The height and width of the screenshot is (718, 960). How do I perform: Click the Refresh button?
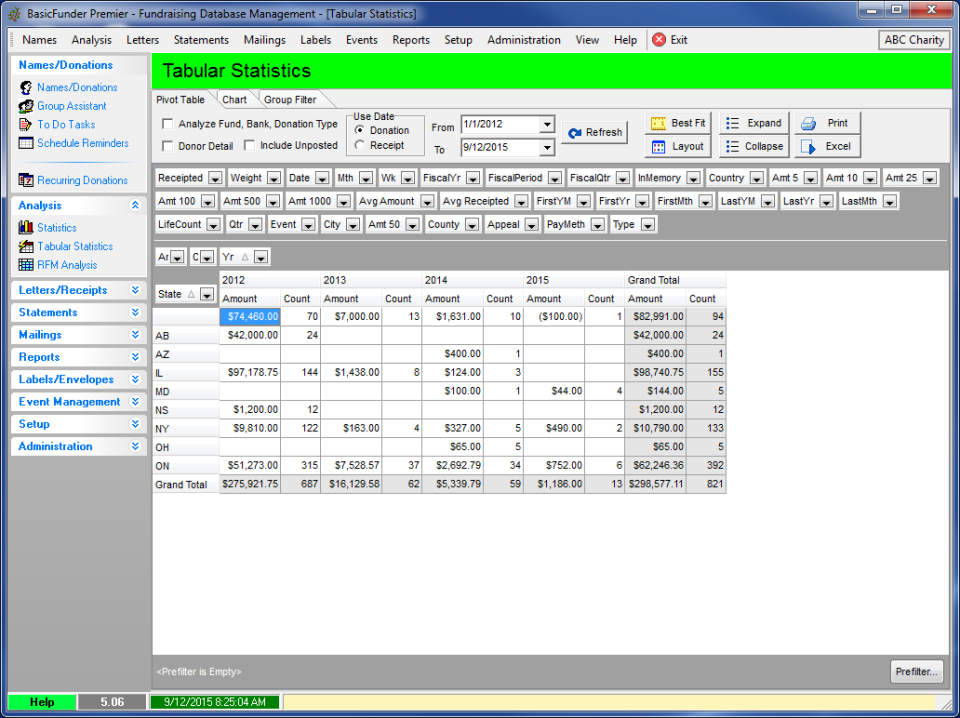(595, 131)
